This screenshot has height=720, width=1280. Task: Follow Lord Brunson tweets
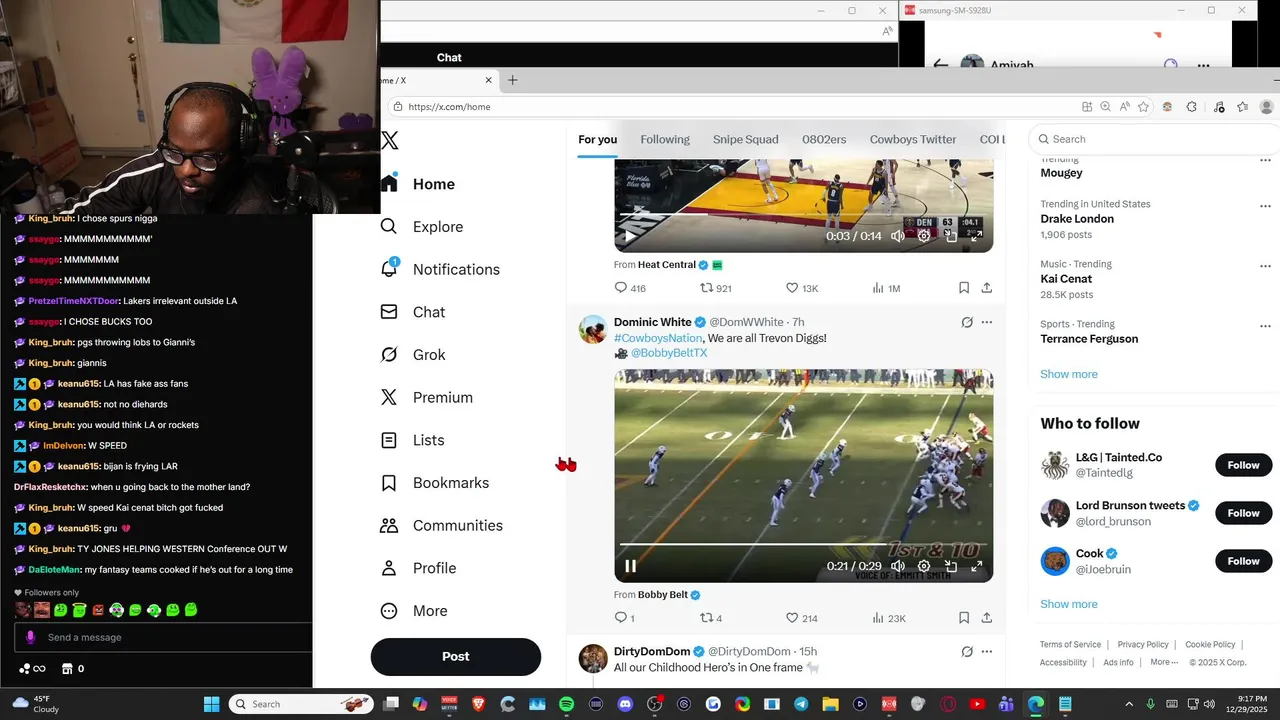(1243, 513)
